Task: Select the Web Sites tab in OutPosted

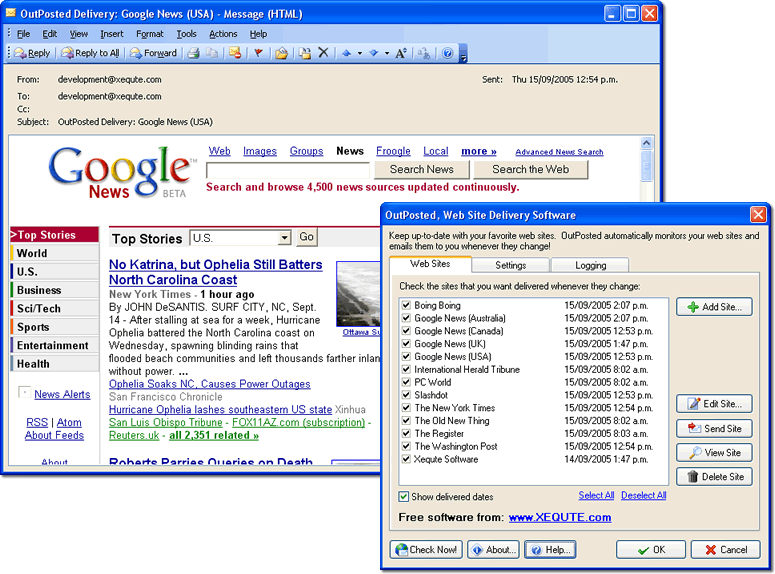Action: [x=430, y=264]
